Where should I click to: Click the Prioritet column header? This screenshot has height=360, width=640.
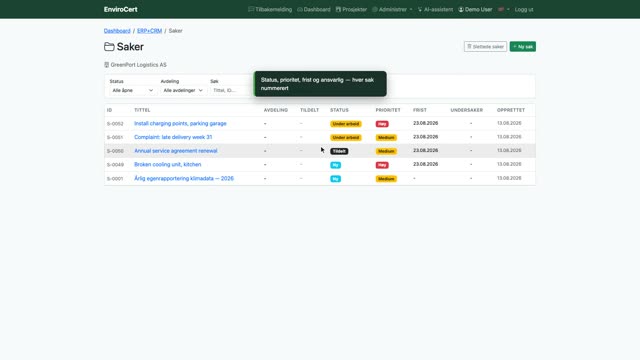388,110
